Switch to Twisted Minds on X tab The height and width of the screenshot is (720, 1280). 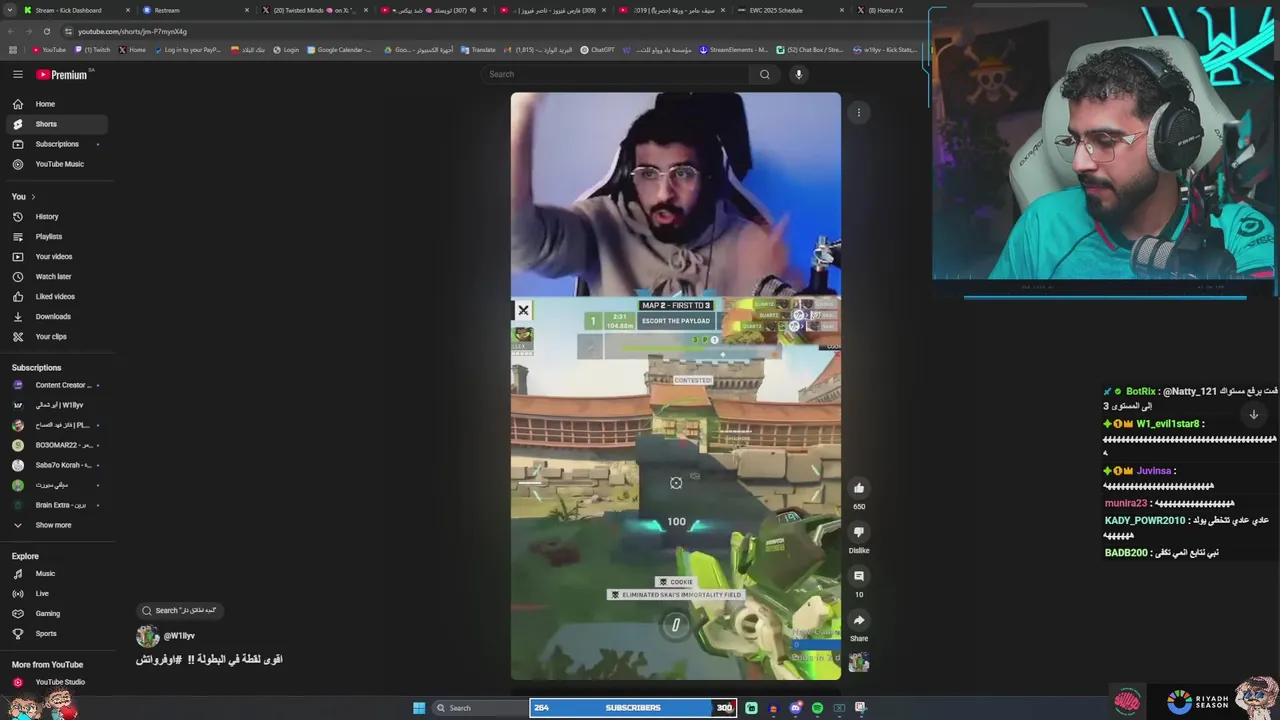(313, 10)
